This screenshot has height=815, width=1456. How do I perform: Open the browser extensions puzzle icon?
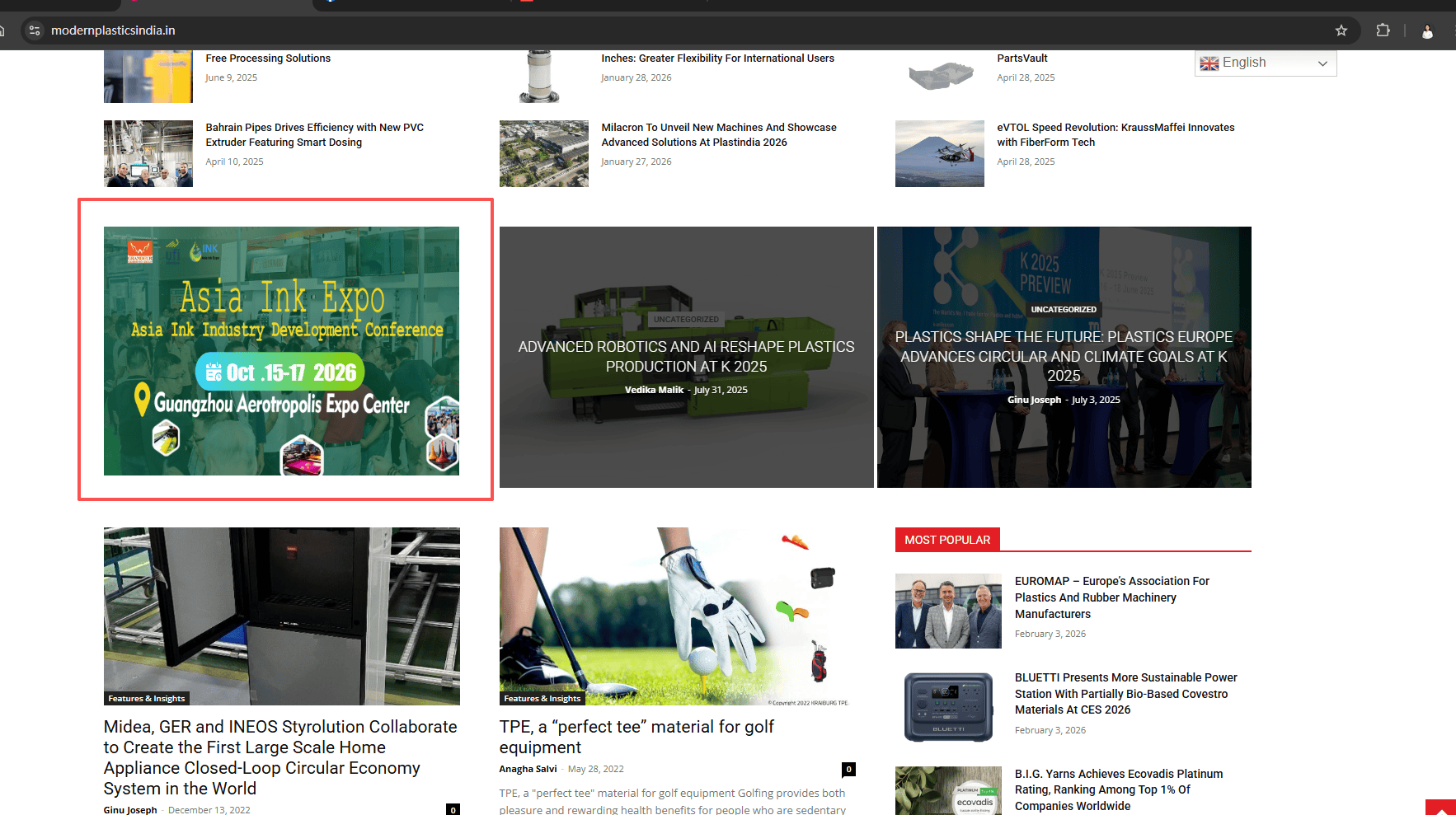click(1383, 30)
